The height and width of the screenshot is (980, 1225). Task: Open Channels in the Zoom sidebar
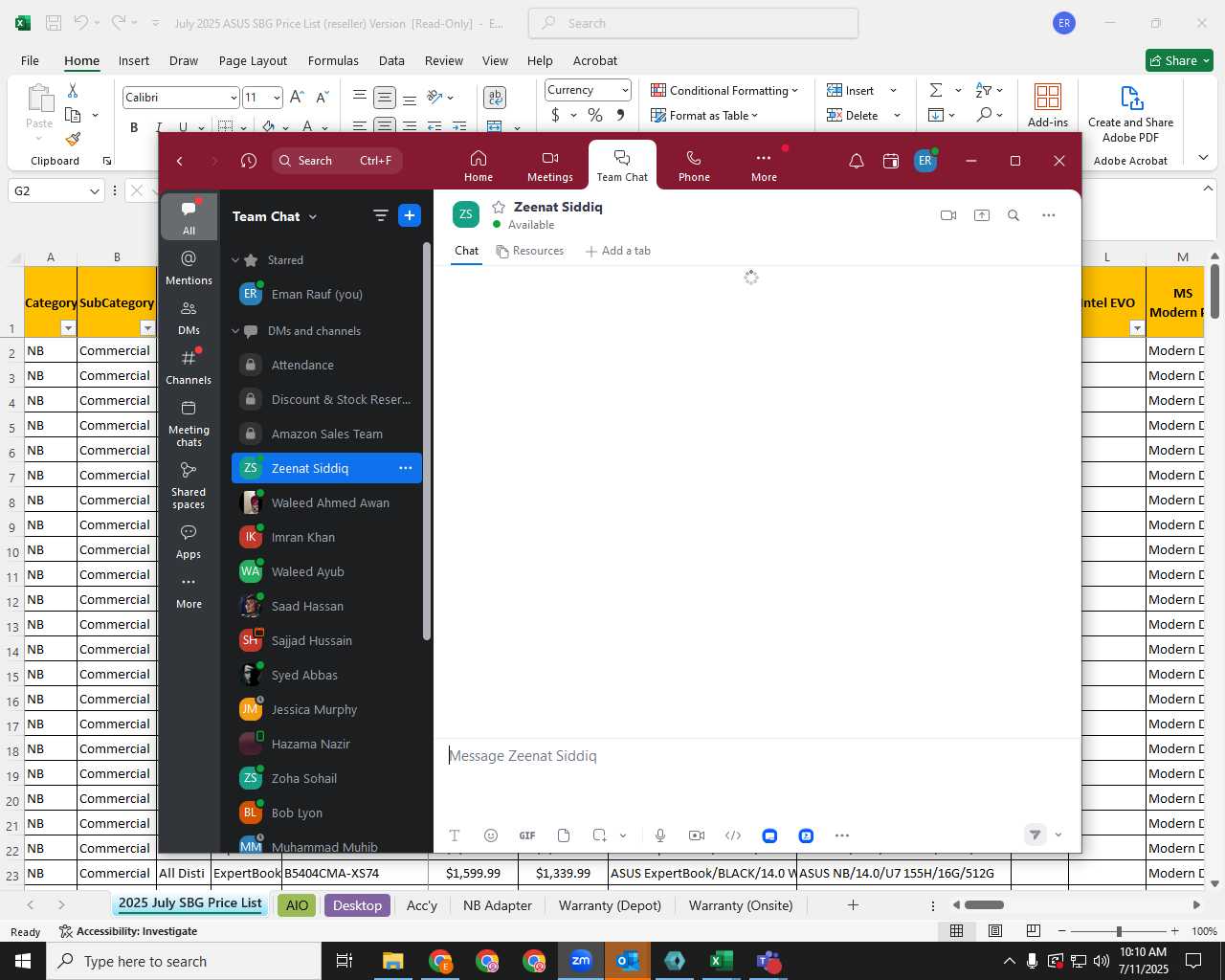(x=189, y=367)
